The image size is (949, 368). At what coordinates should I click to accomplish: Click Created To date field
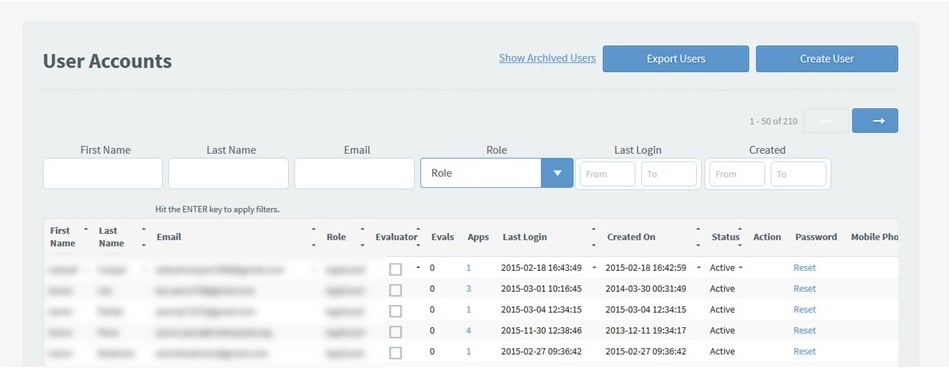[x=798, y=174]
